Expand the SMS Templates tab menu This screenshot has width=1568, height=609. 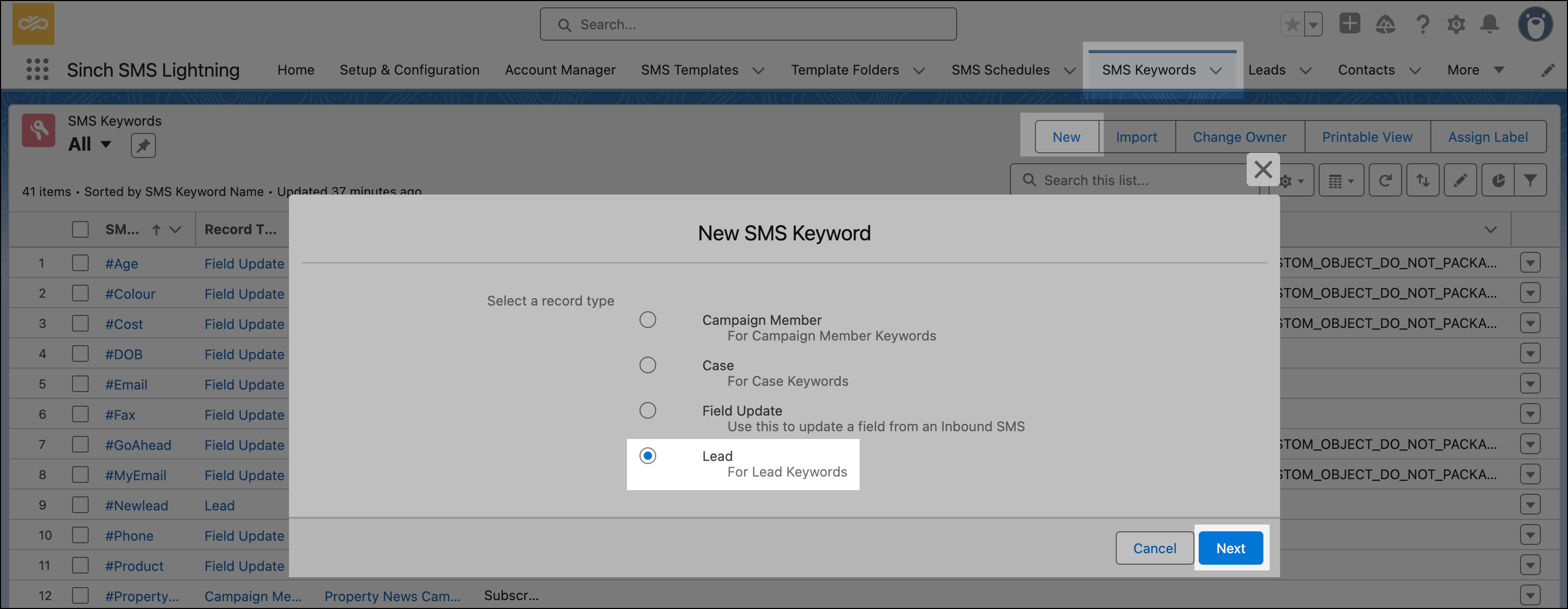click(758, 70)
